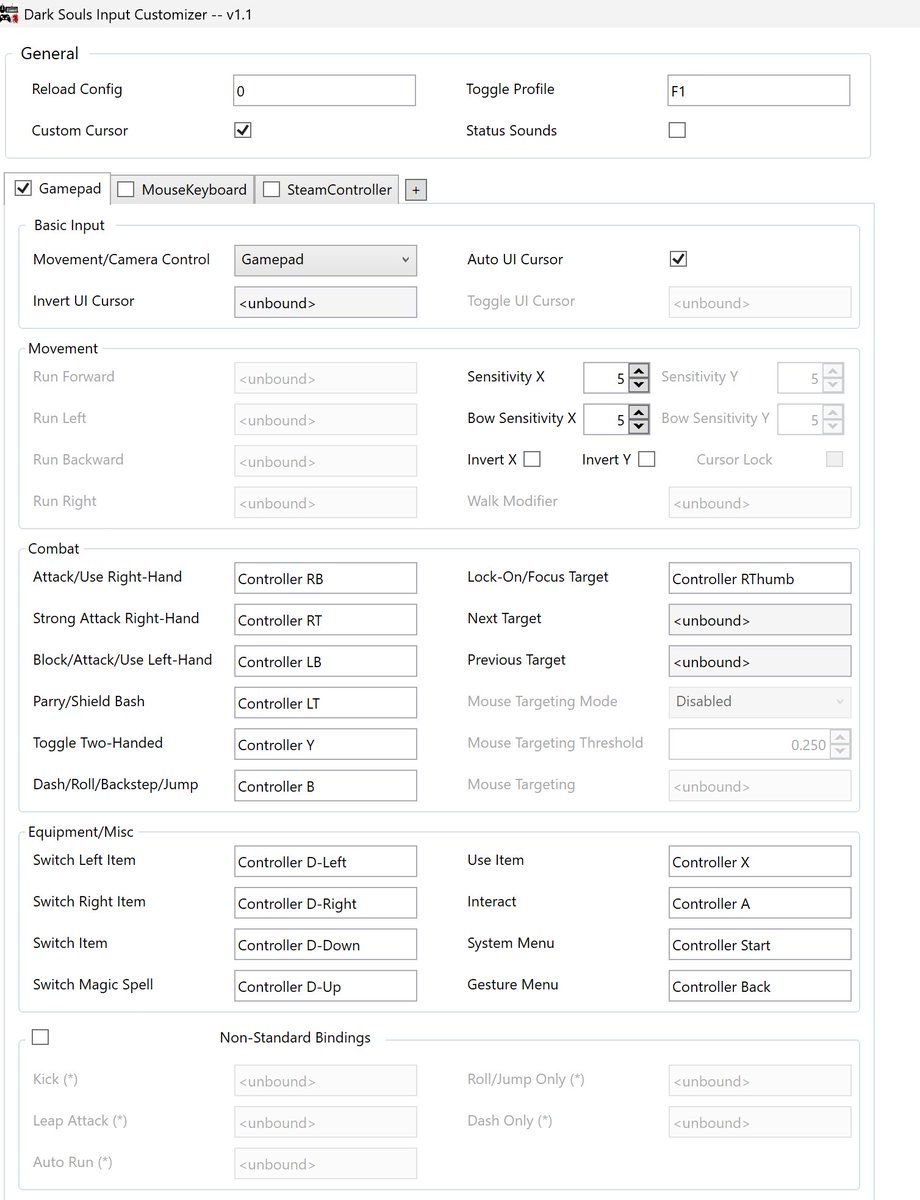
Task: Decrease Sensitivity X with down arrow
Action: 639,386
